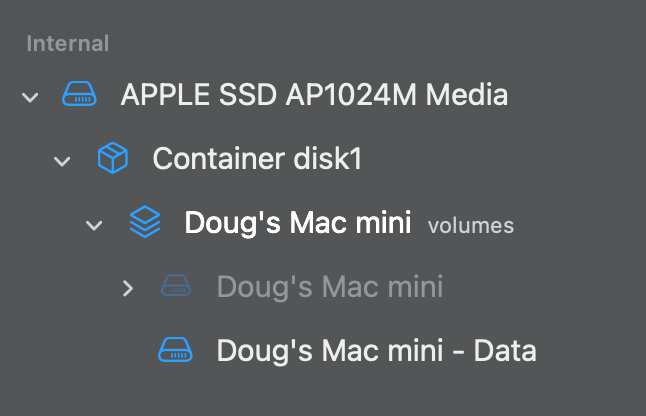Viewport: 646px width, 416px height.
Task: Collapse the Container disk1 chevron
Action: click(62, 160)
